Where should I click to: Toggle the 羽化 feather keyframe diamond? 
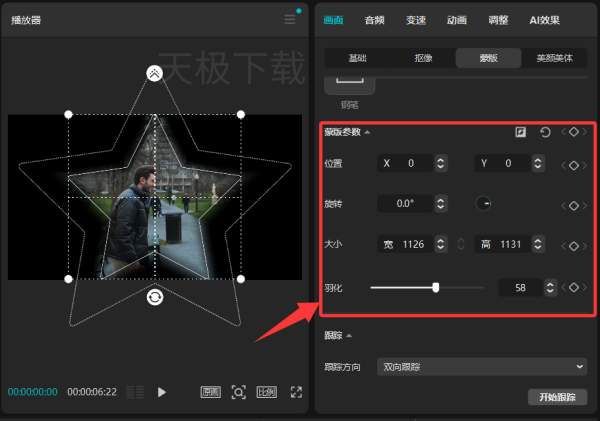point(574,287)
